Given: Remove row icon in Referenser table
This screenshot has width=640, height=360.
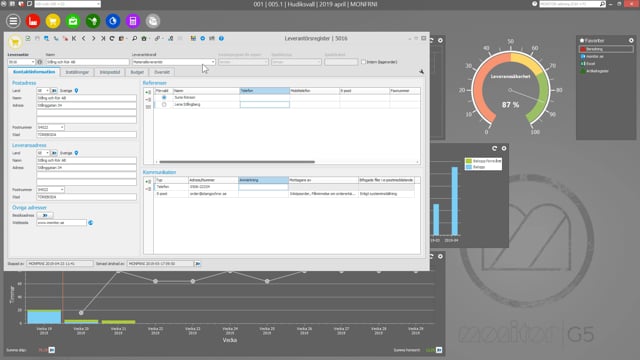Looking at the screenshot, I should pos(148,100).
